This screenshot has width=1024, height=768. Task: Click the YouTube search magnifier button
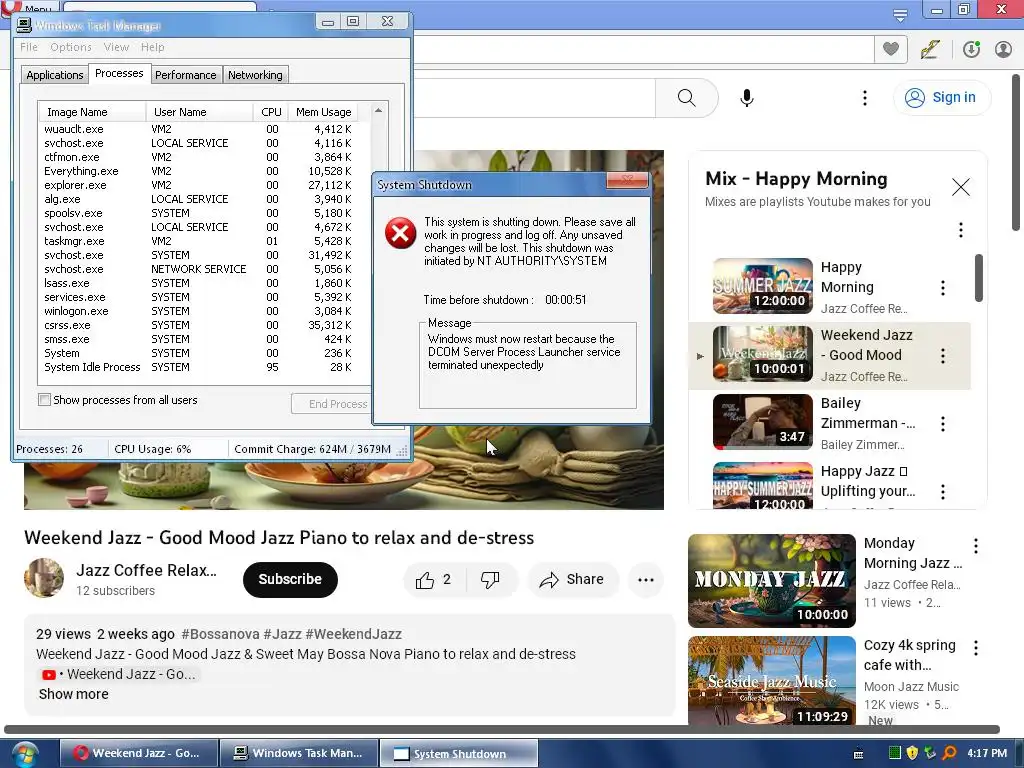(686, 98)
